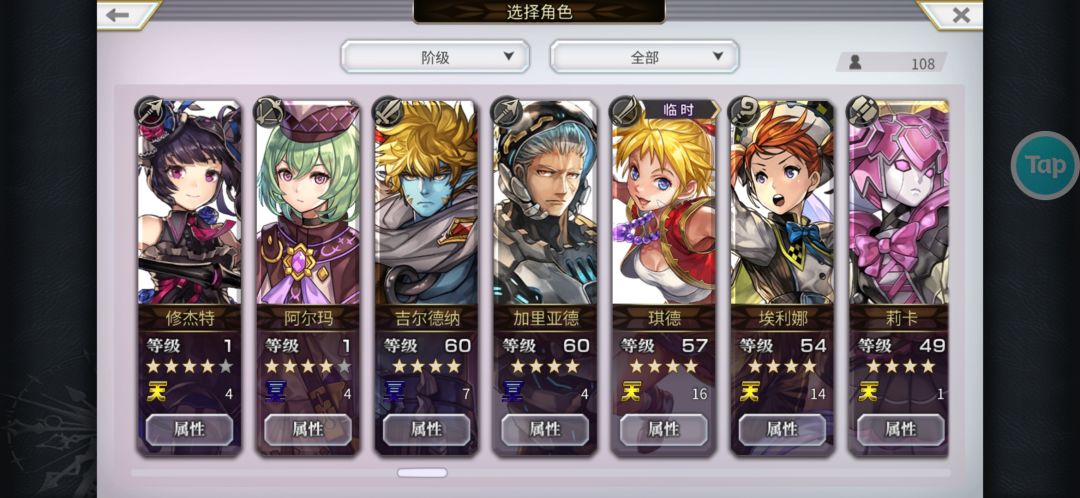Close the 选择角色 screen with X
The width and height of the screenshot is (1080, 498).
pyautogui.click(x=961, y=15)
